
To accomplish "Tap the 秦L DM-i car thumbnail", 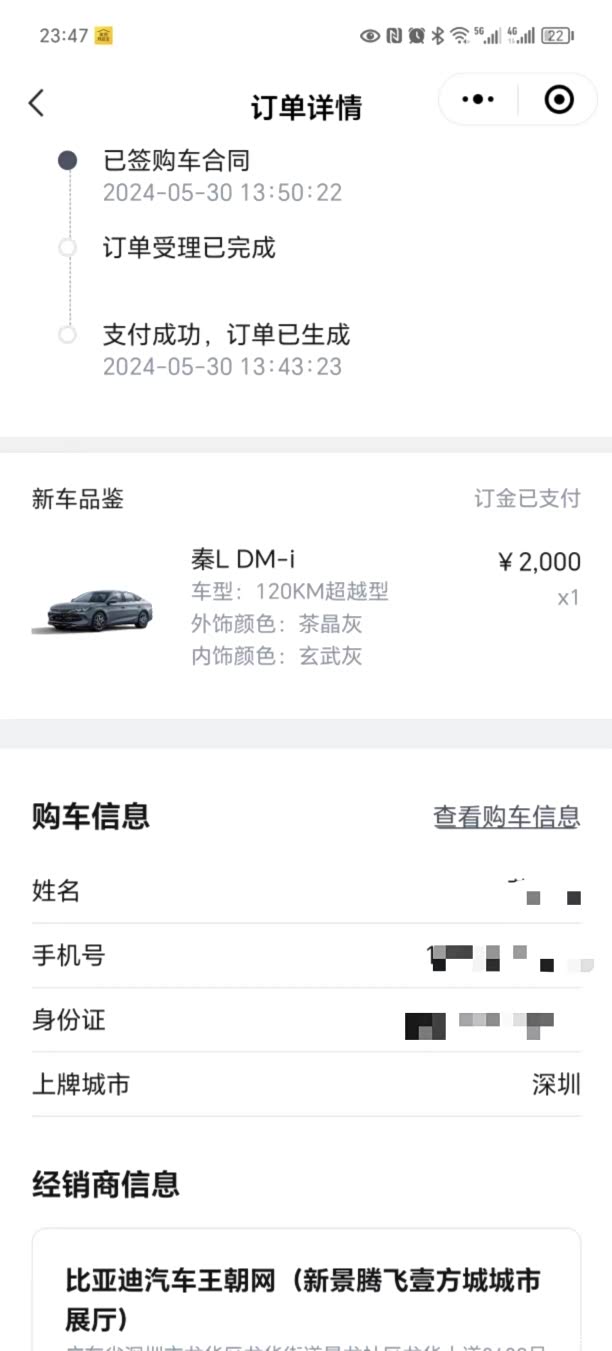I will [x=92, y=609].
